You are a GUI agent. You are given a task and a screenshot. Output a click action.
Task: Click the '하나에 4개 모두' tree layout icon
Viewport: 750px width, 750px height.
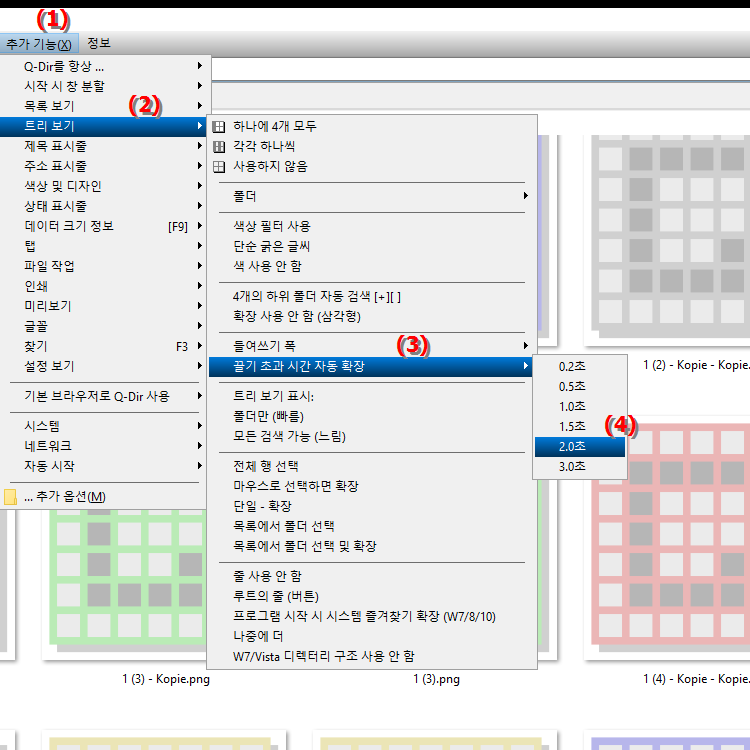(219, 127)
